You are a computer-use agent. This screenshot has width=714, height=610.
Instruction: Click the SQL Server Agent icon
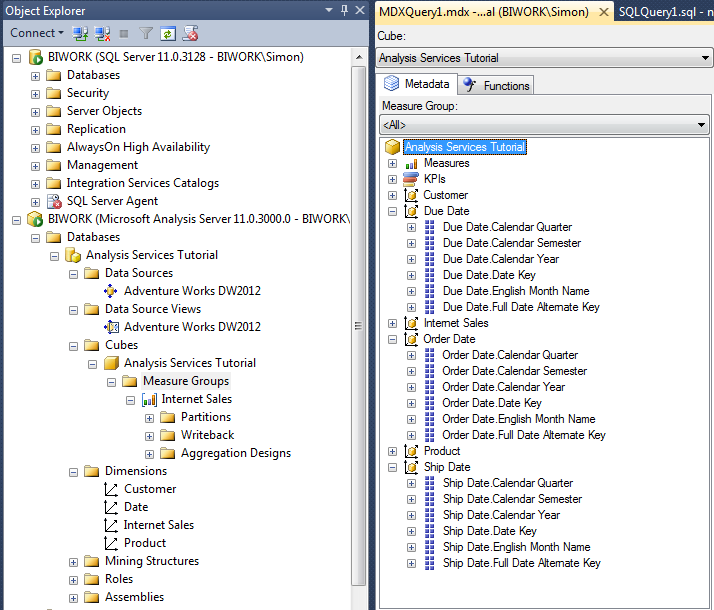click(54, 201)
